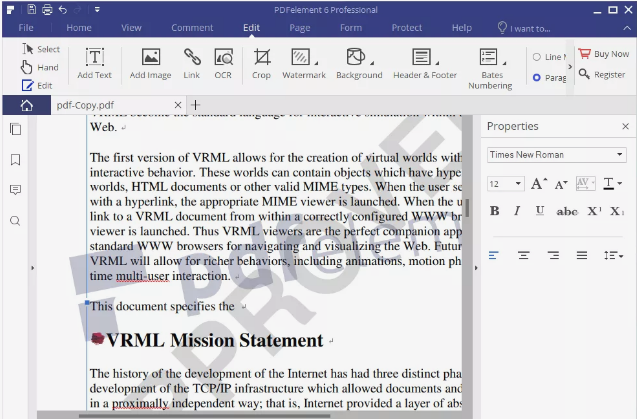
Task: Choose the Select tool
Action: click(x=41, y=49)
